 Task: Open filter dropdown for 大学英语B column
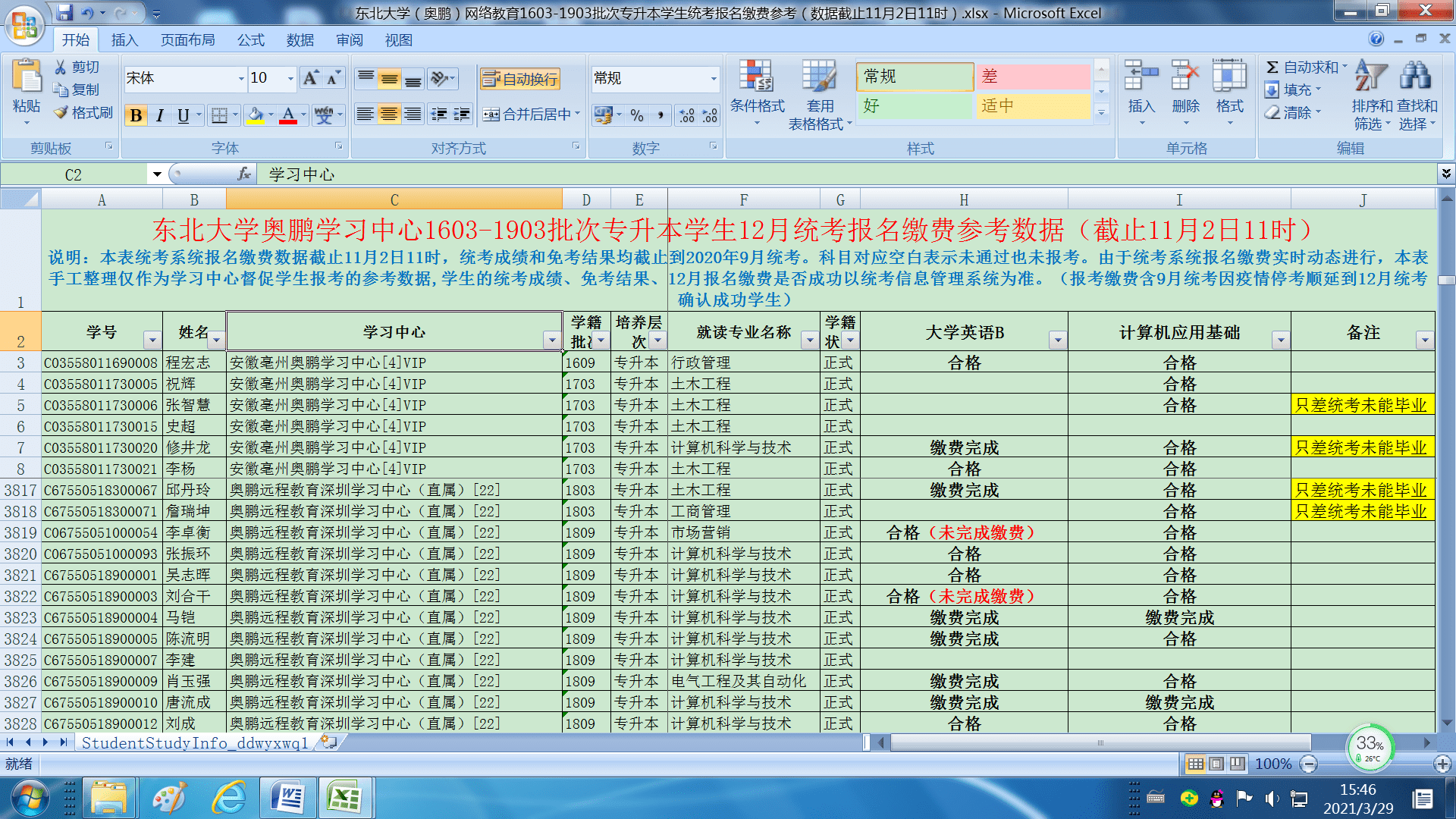pyautogui.click(x=1058, y=340)
